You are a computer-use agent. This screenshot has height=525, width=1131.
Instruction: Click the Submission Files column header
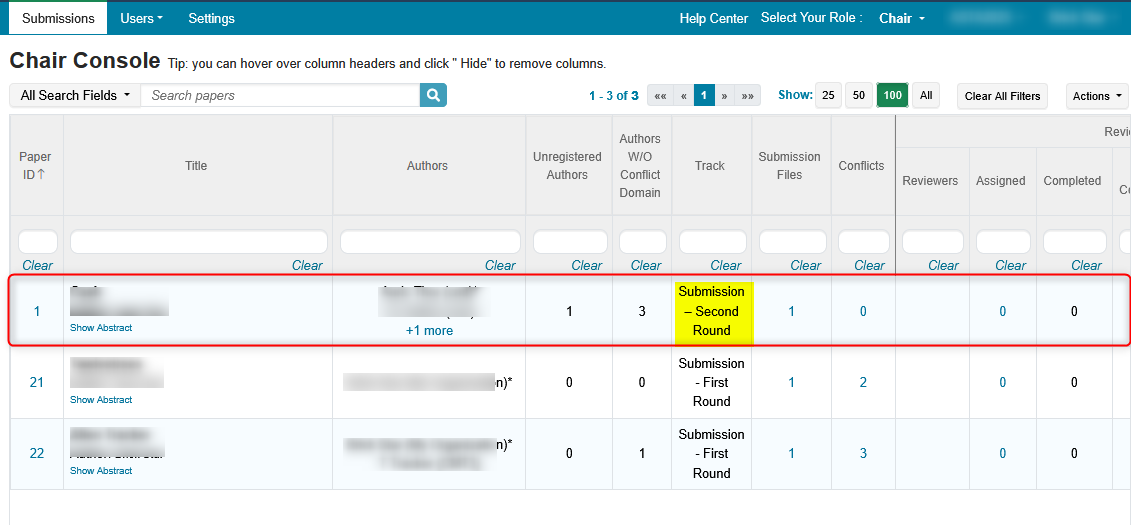[790, 165]
